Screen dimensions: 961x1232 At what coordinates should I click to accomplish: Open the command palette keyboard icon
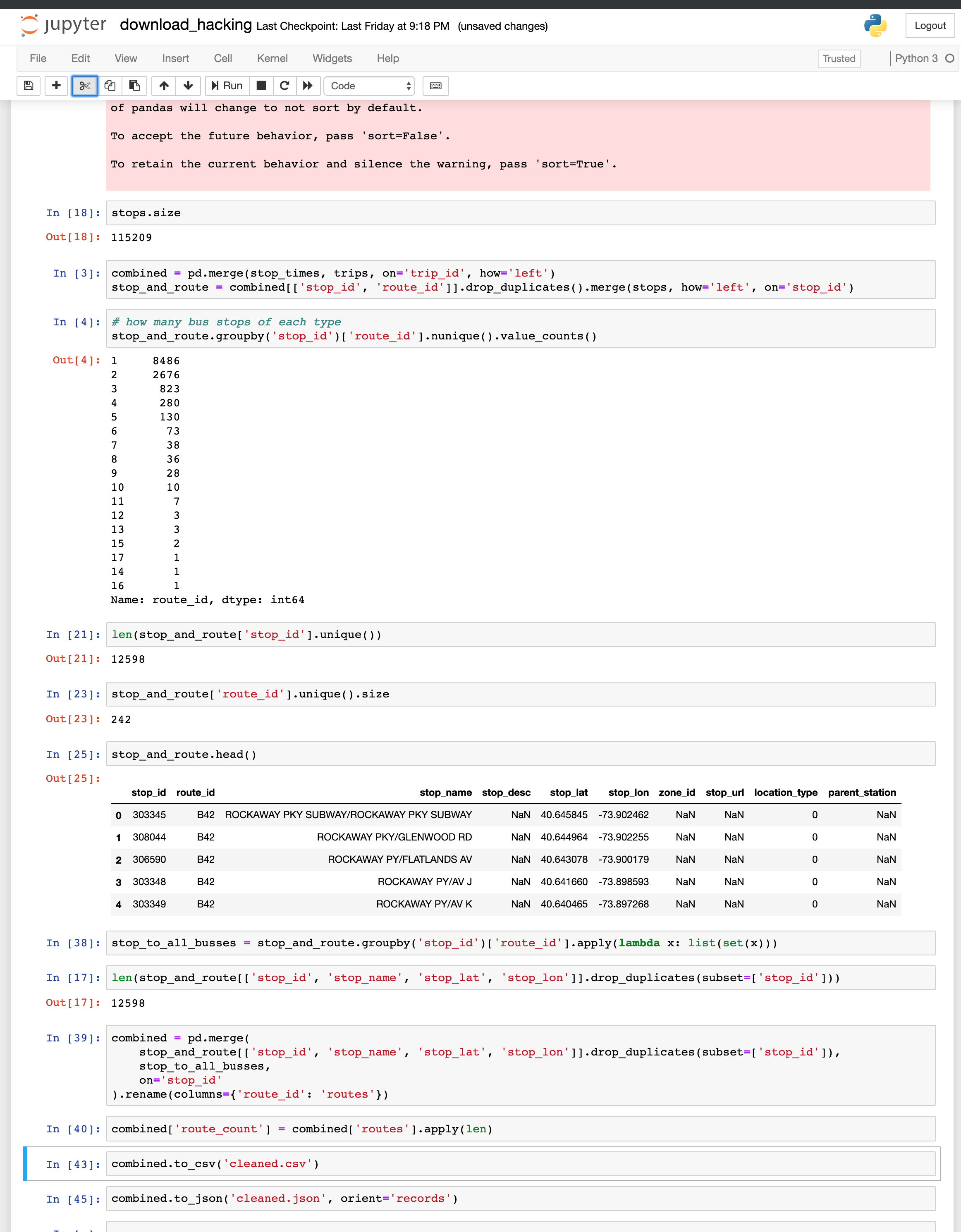(436, 86)
